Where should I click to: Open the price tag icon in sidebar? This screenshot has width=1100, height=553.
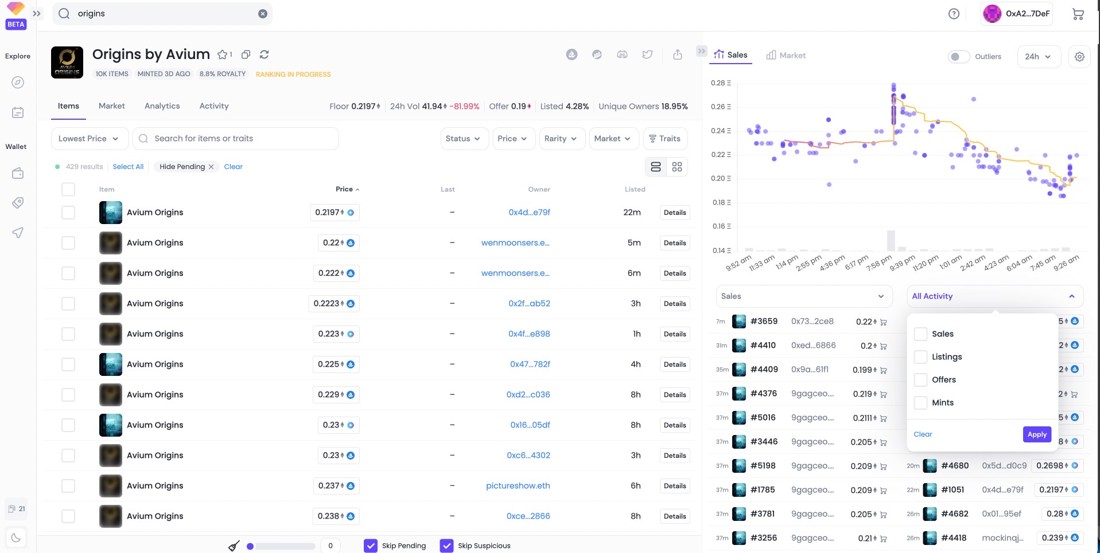click(x=18, y=203)
